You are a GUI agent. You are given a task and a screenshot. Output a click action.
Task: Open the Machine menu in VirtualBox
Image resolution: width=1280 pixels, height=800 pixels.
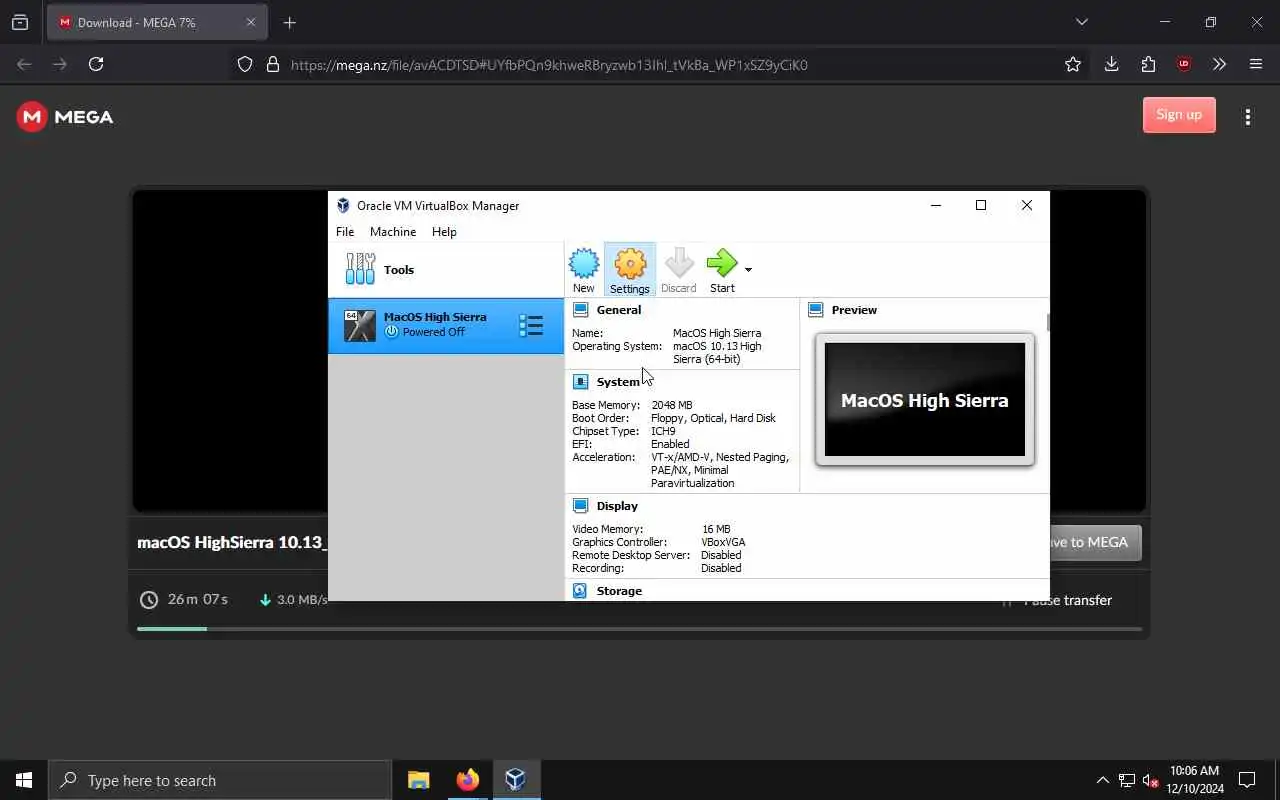point(393,231)
